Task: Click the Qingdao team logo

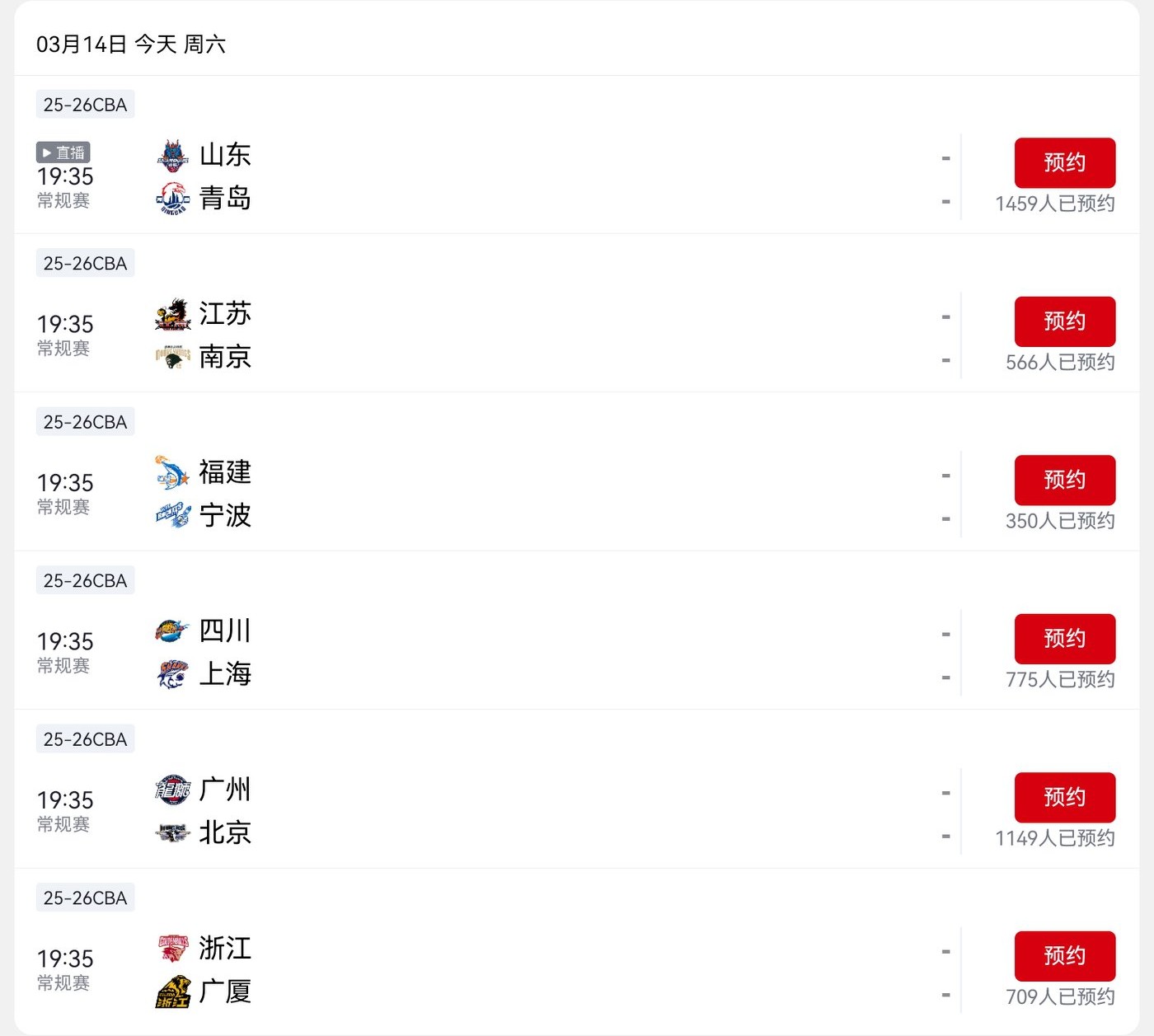Action: pyautogui.click(x=173, y=199)
